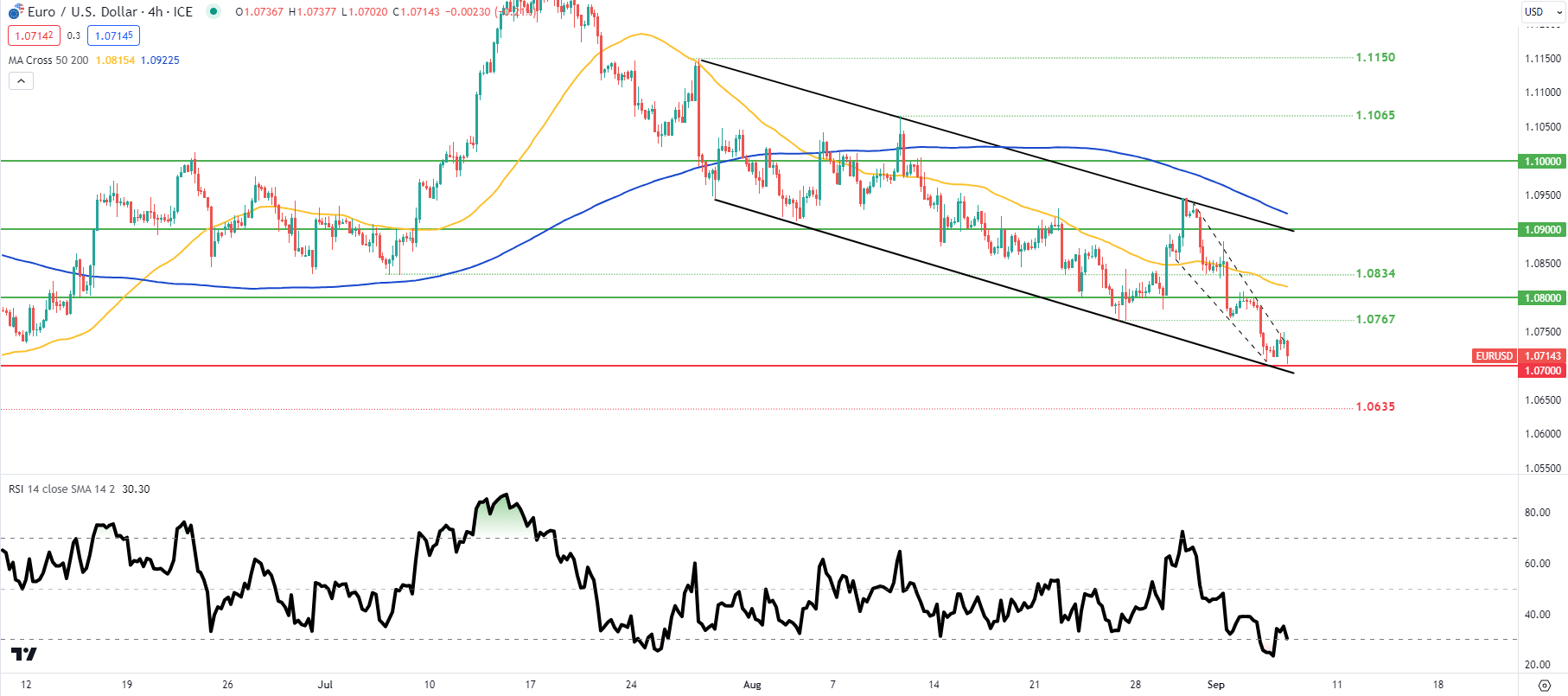Collapse the indicator legend arrow
Image resolution: width=1568 pixels, height=696 pixels.
[x=21, y=80]
